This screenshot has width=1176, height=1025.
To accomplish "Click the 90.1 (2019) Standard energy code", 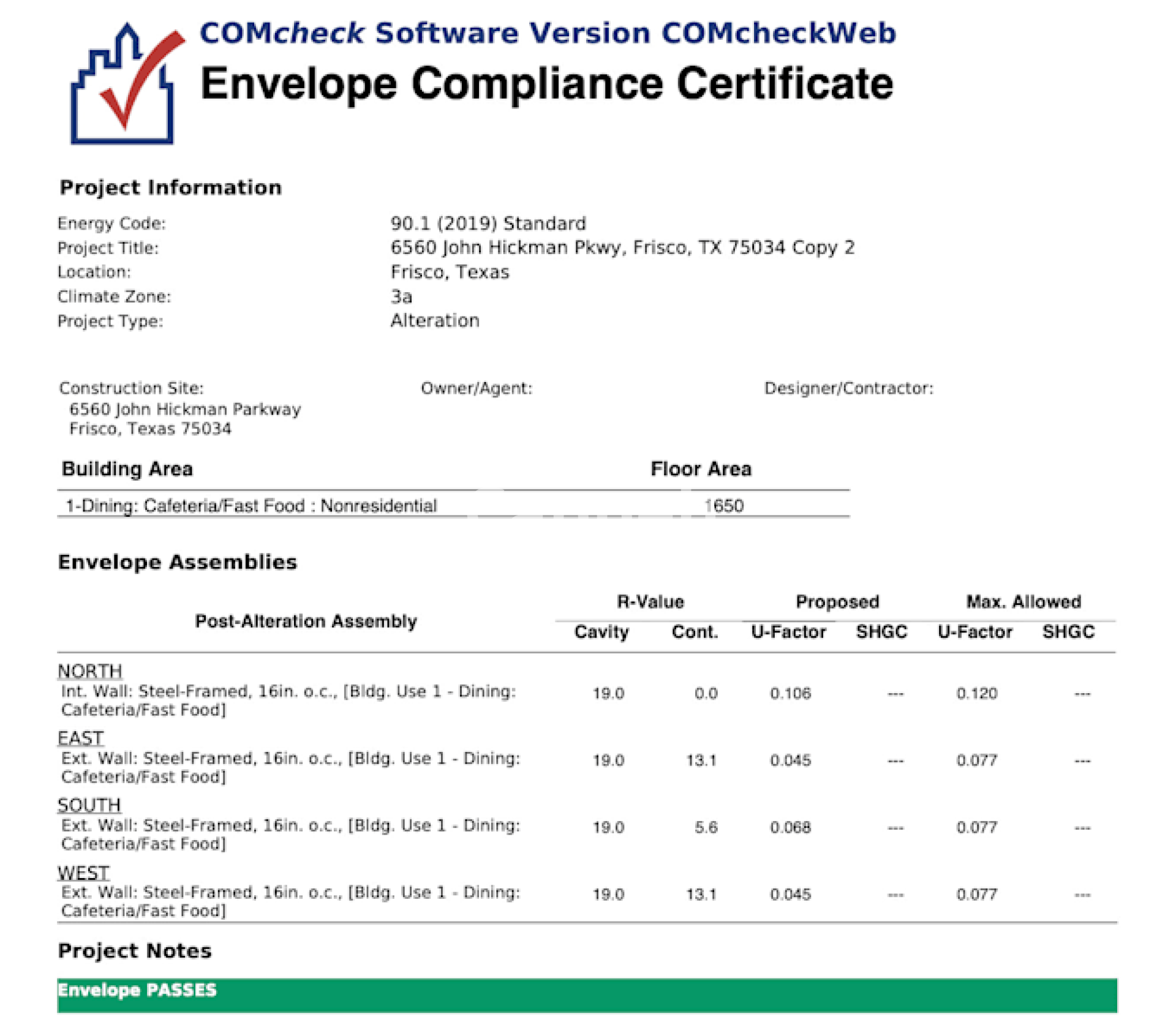I will 488,223.
